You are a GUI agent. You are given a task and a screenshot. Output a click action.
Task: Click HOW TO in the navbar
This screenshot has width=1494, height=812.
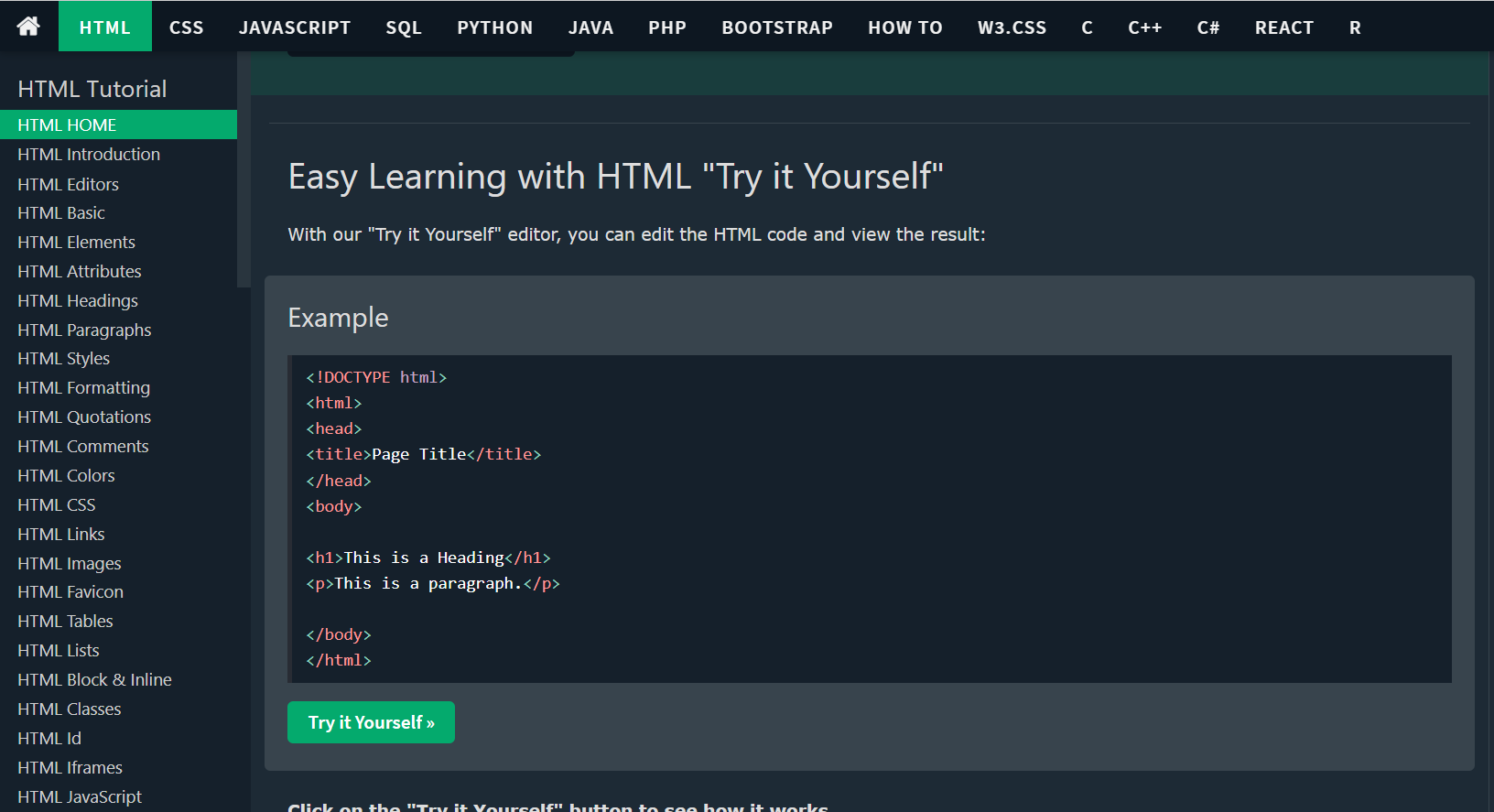[x=905, y=27]
